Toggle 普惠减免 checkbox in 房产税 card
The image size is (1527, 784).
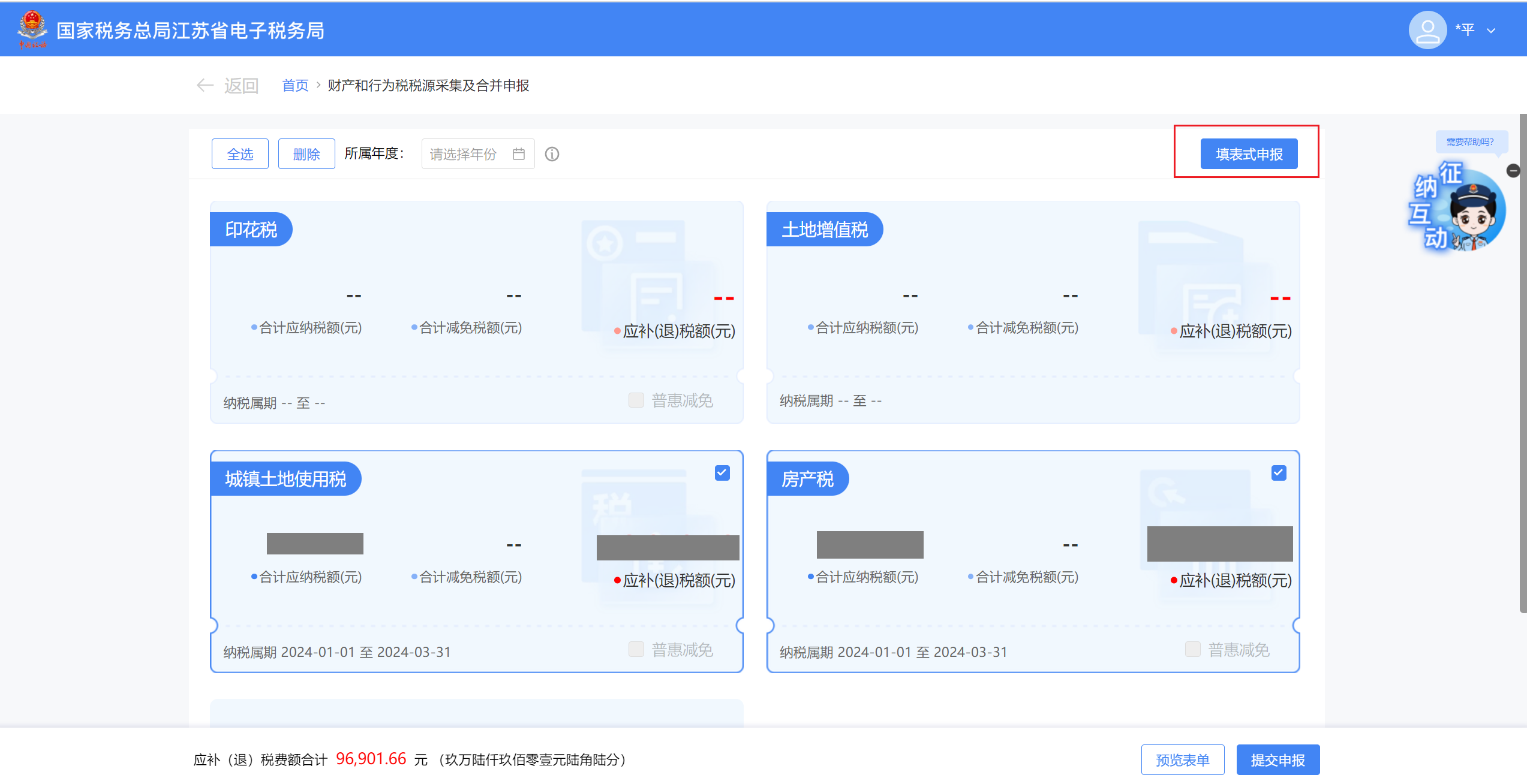1192,649
